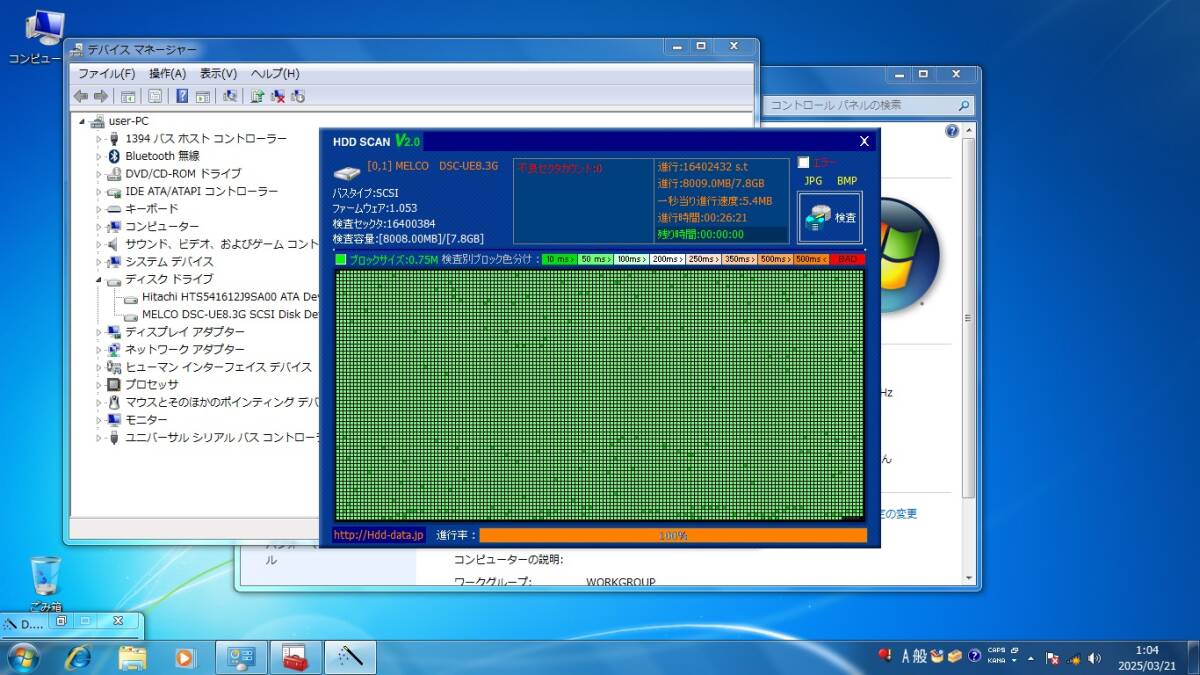Click the 100% orange progress bar
This screenshot has width=1200, height=675.
point(673,536)
